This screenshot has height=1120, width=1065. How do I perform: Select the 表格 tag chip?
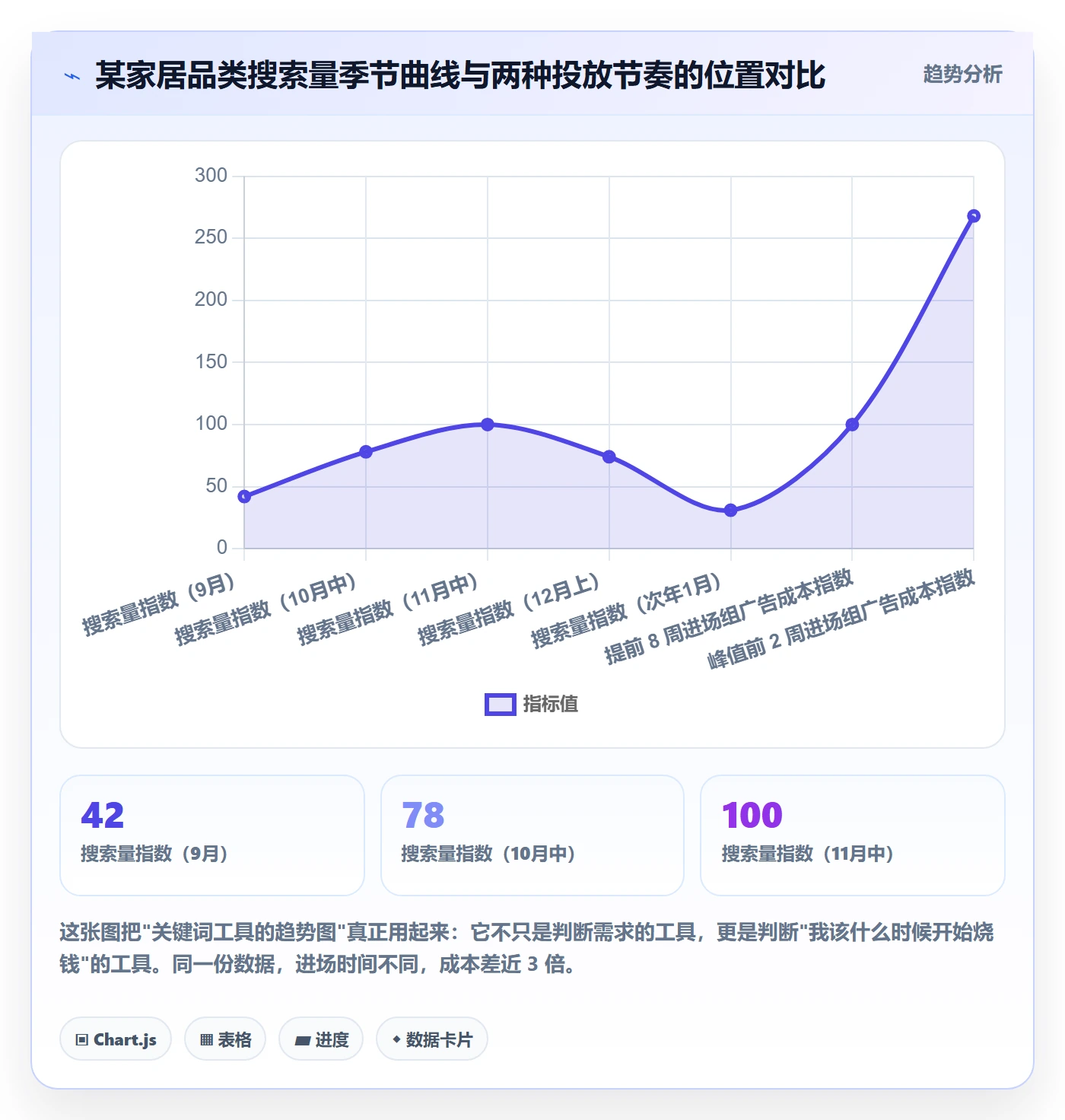(225, 1039)
